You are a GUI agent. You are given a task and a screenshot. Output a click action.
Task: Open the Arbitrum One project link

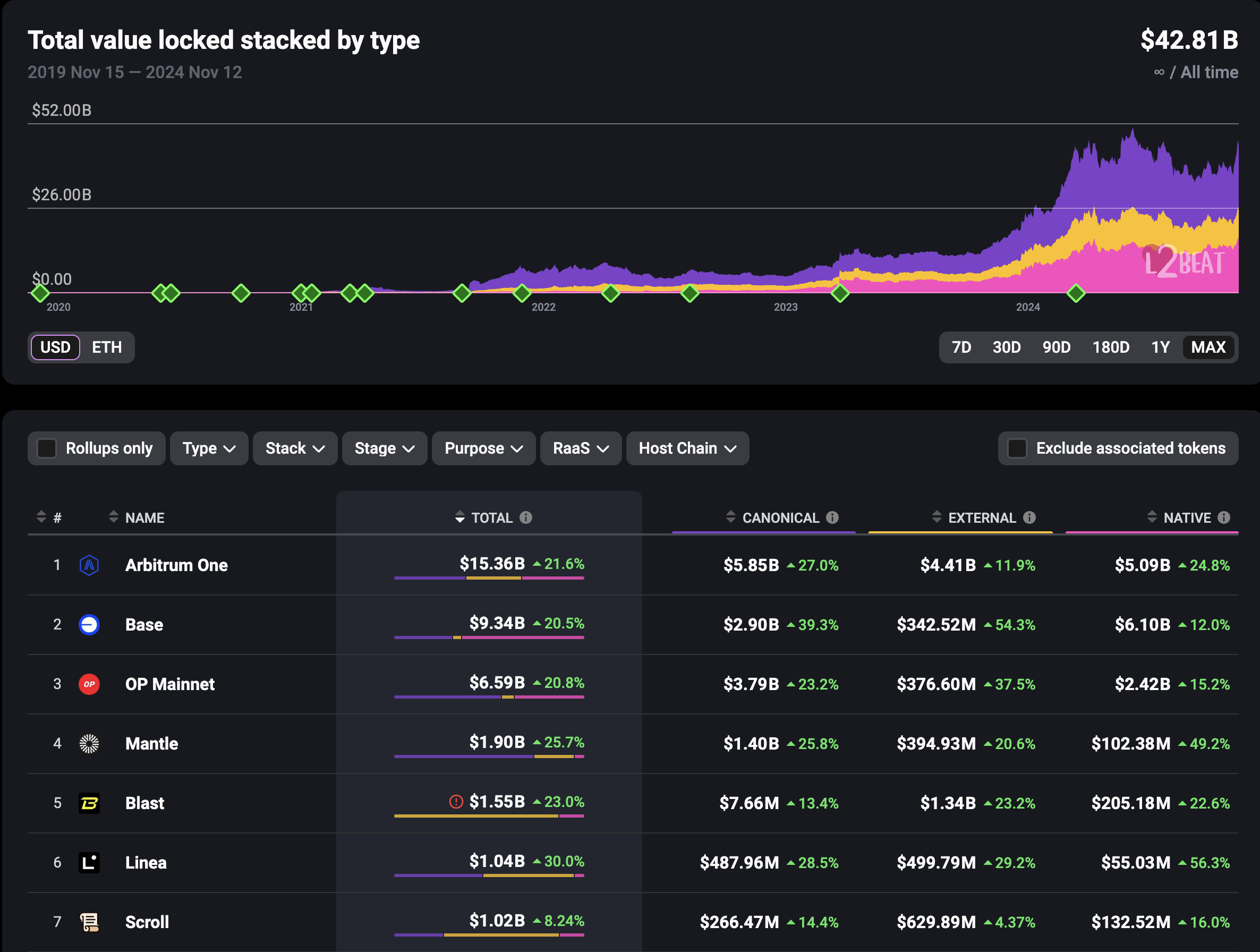[176, 565]
